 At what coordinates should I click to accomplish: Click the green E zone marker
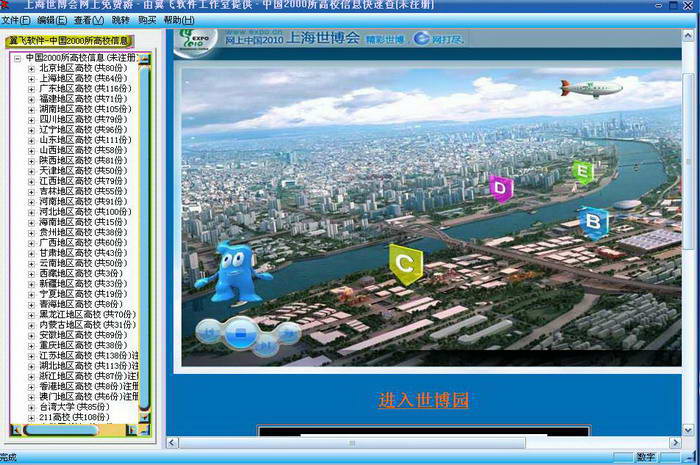[583, 172]
